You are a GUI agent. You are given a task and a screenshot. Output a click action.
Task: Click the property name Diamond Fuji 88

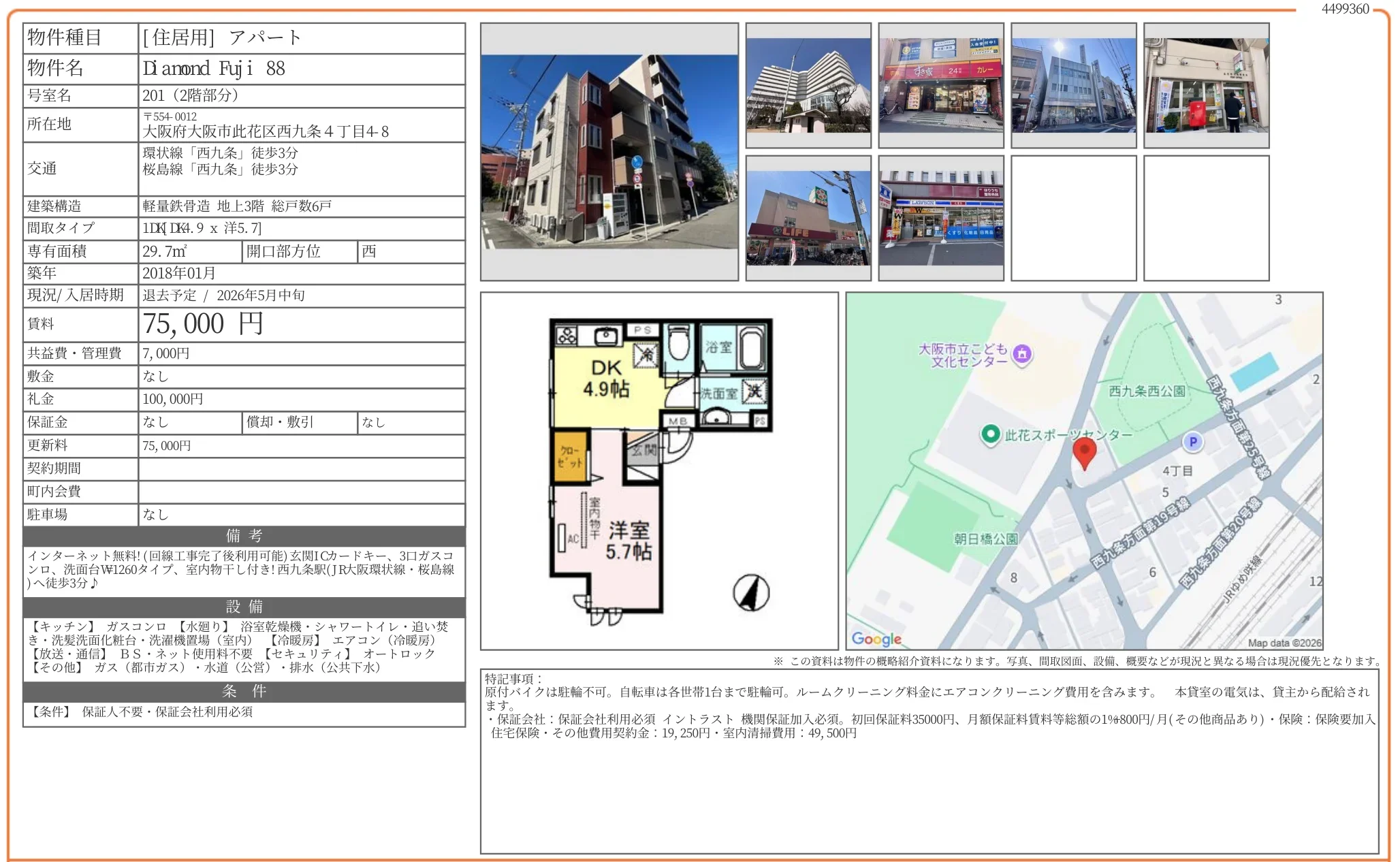pyautogui.click(x=214, y=69)
